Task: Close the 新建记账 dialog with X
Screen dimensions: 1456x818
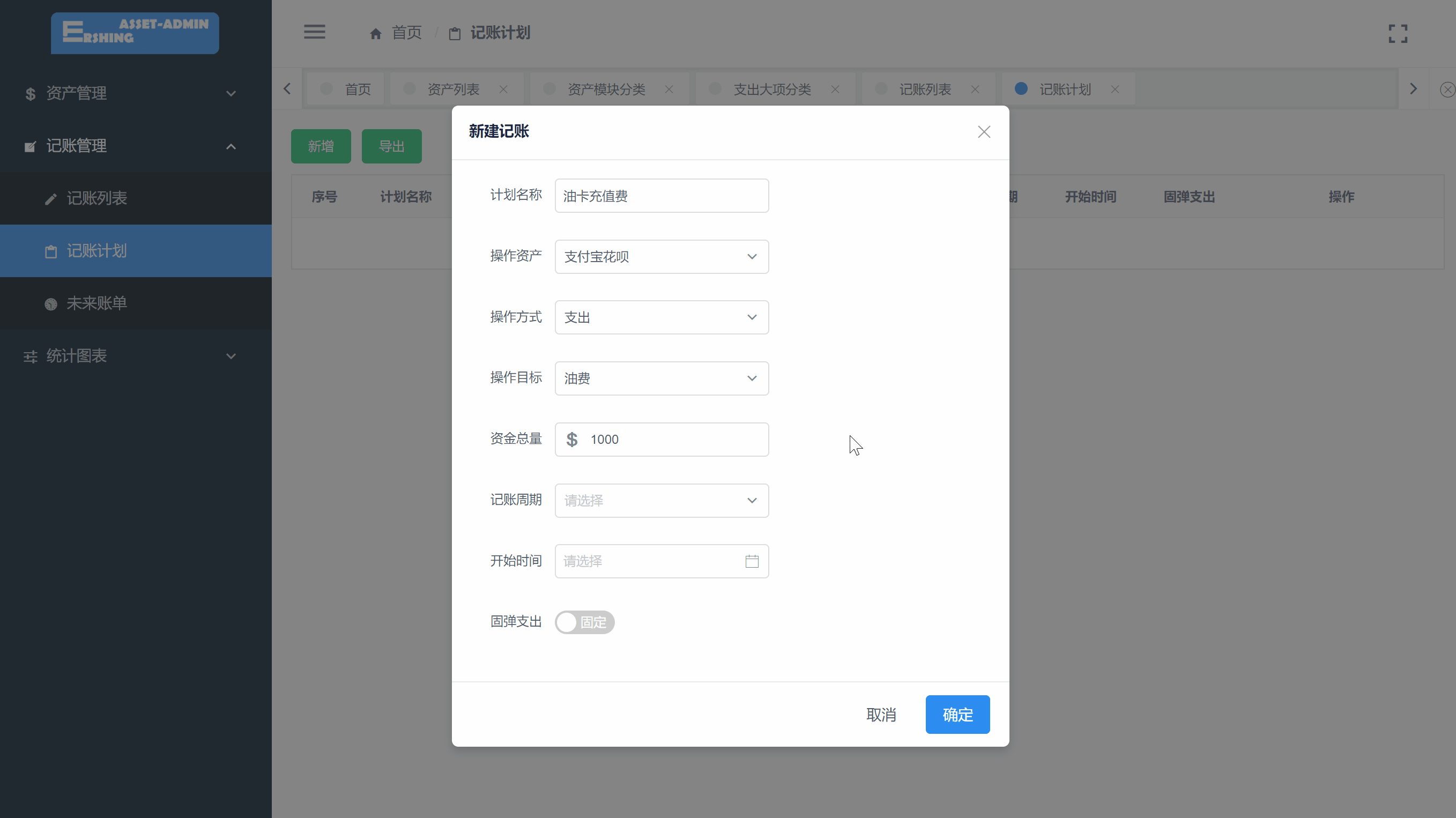Action: coord(984,132)
